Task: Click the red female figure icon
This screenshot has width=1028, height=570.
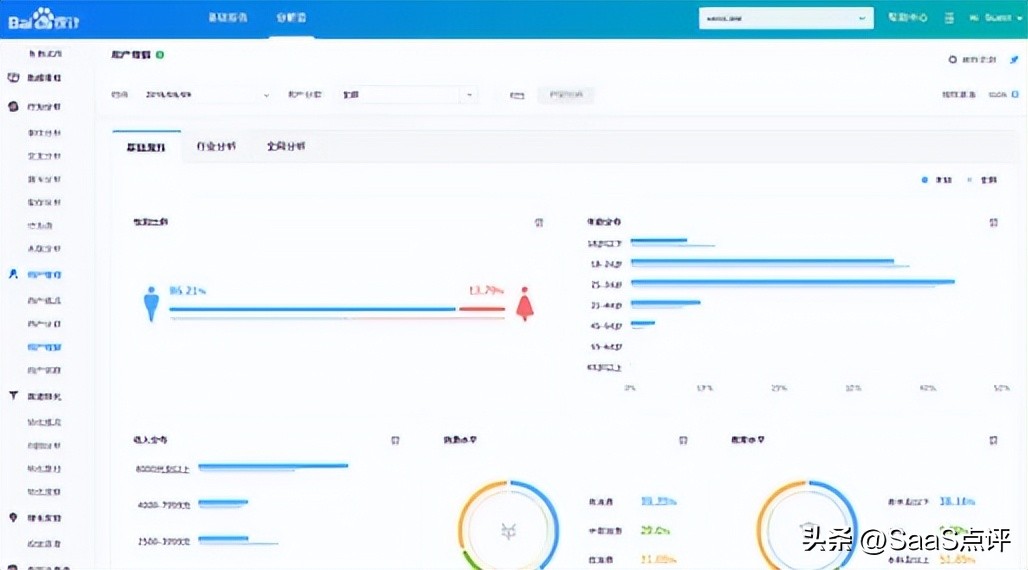Action: pyautogui.click(x=524, y=304)
